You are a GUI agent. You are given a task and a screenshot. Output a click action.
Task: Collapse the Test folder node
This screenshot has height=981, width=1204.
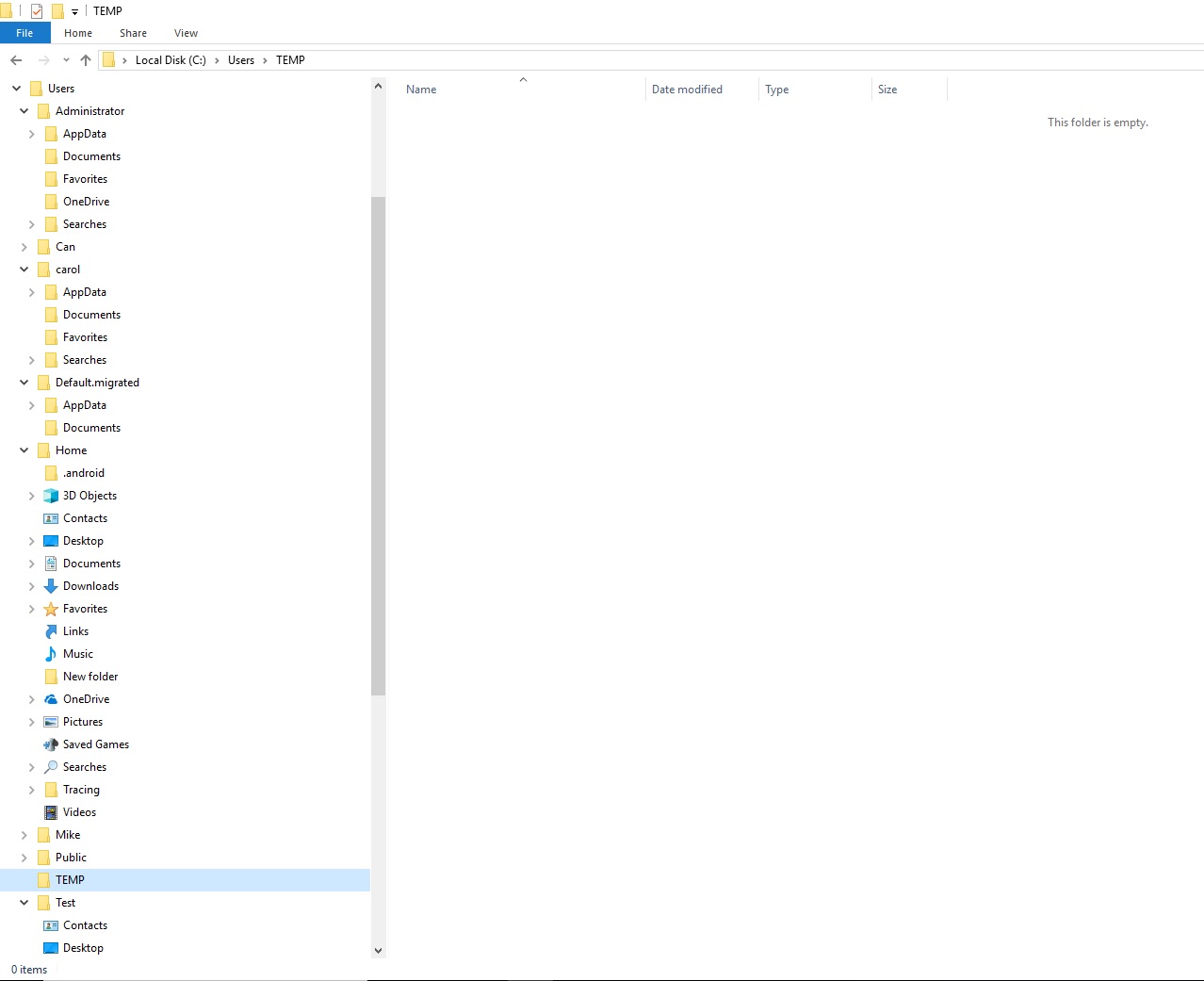pos(24,903)
